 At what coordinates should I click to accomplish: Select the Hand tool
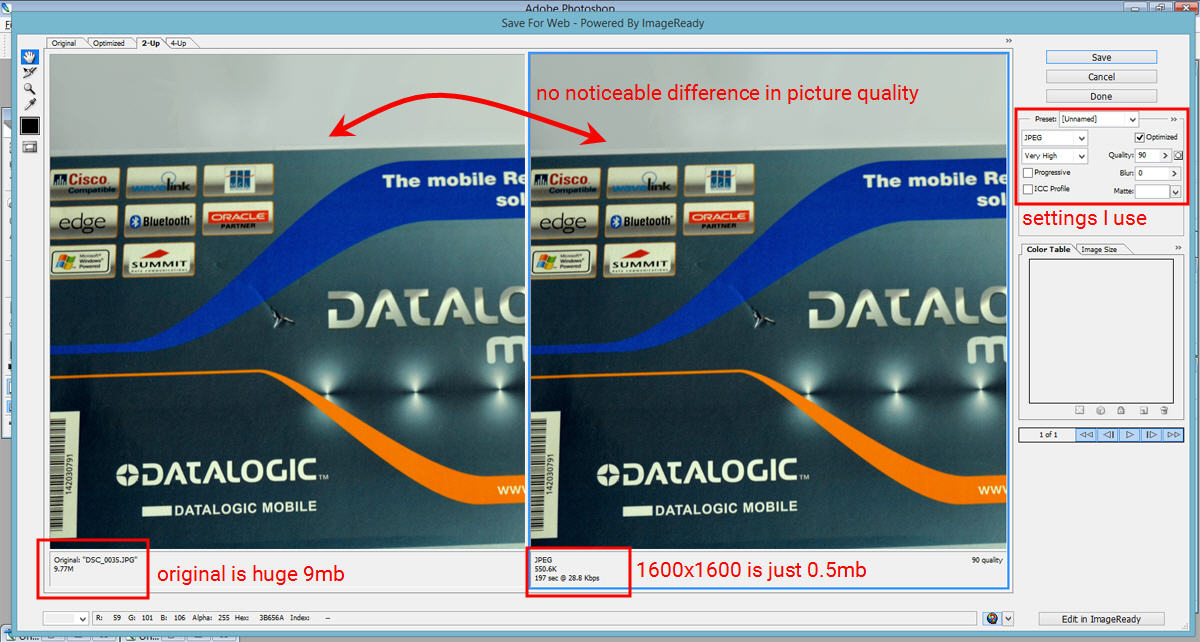(29, 56)
